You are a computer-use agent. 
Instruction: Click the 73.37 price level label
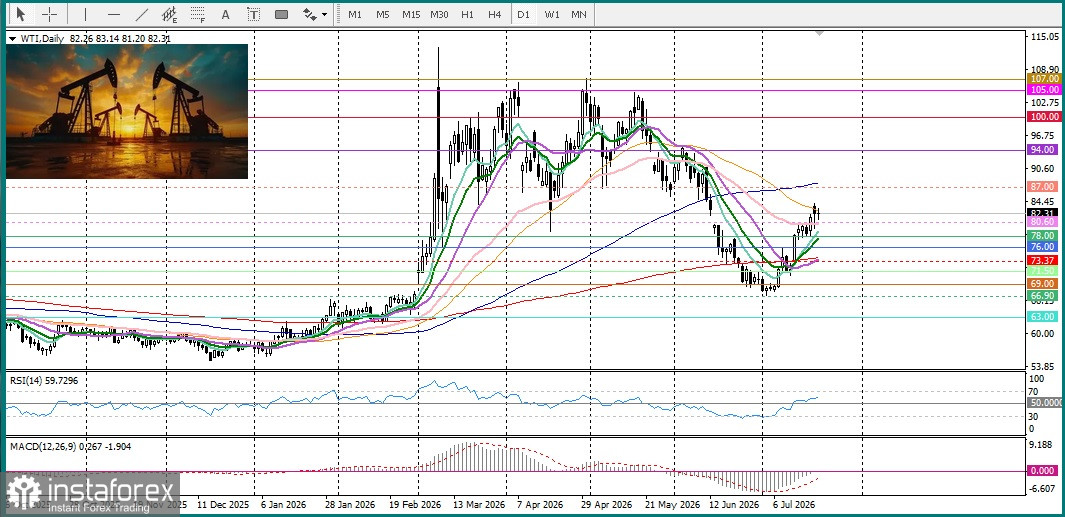click(1045, 260)
